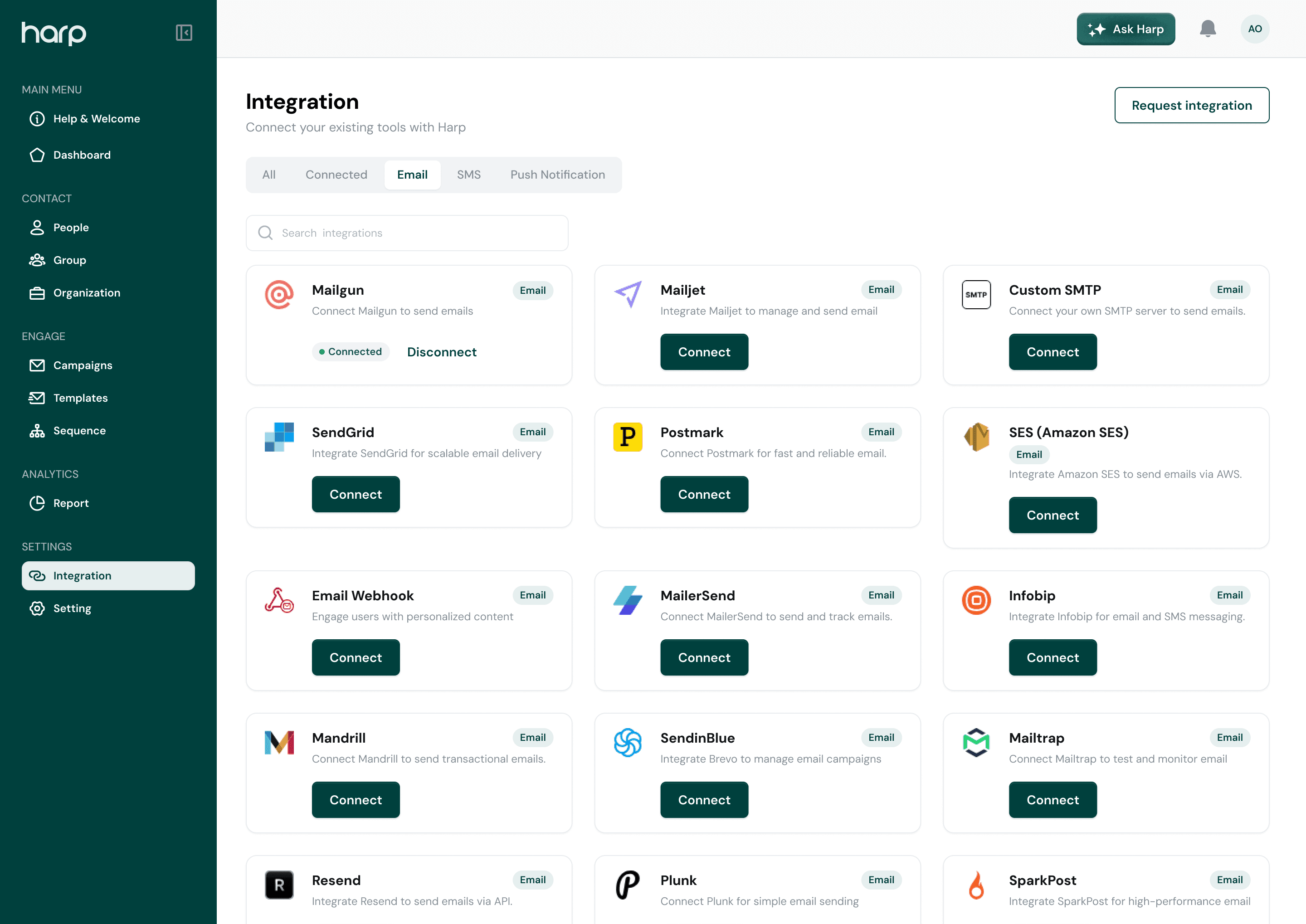
Task: Click the Email Webhook logo icon
Action: tap(279, 600)
